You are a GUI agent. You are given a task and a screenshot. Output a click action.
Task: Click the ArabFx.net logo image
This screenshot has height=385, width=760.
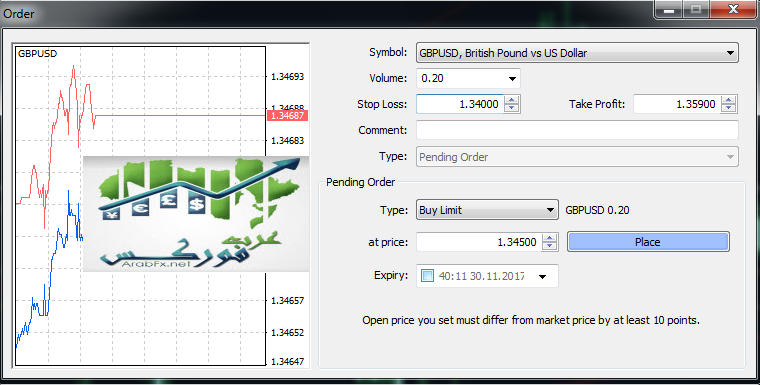(196, 214)
